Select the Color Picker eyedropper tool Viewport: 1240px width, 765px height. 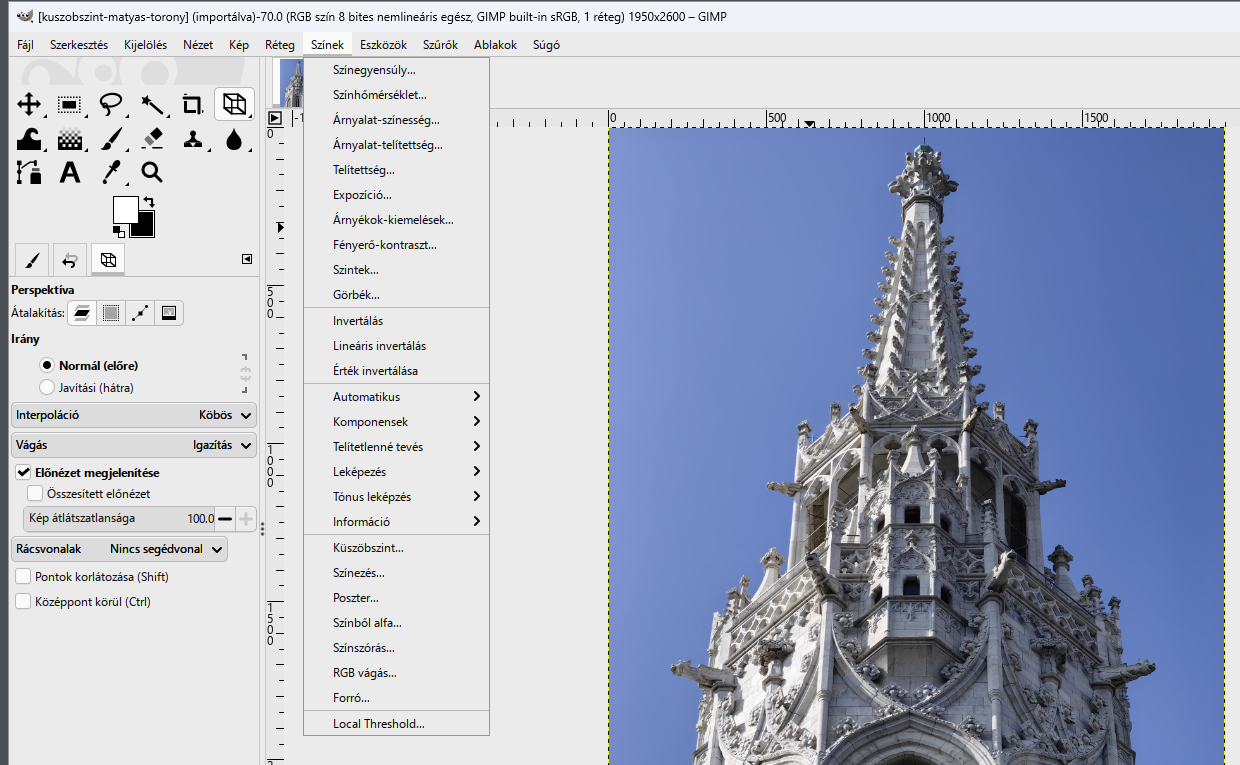point(111,172)
